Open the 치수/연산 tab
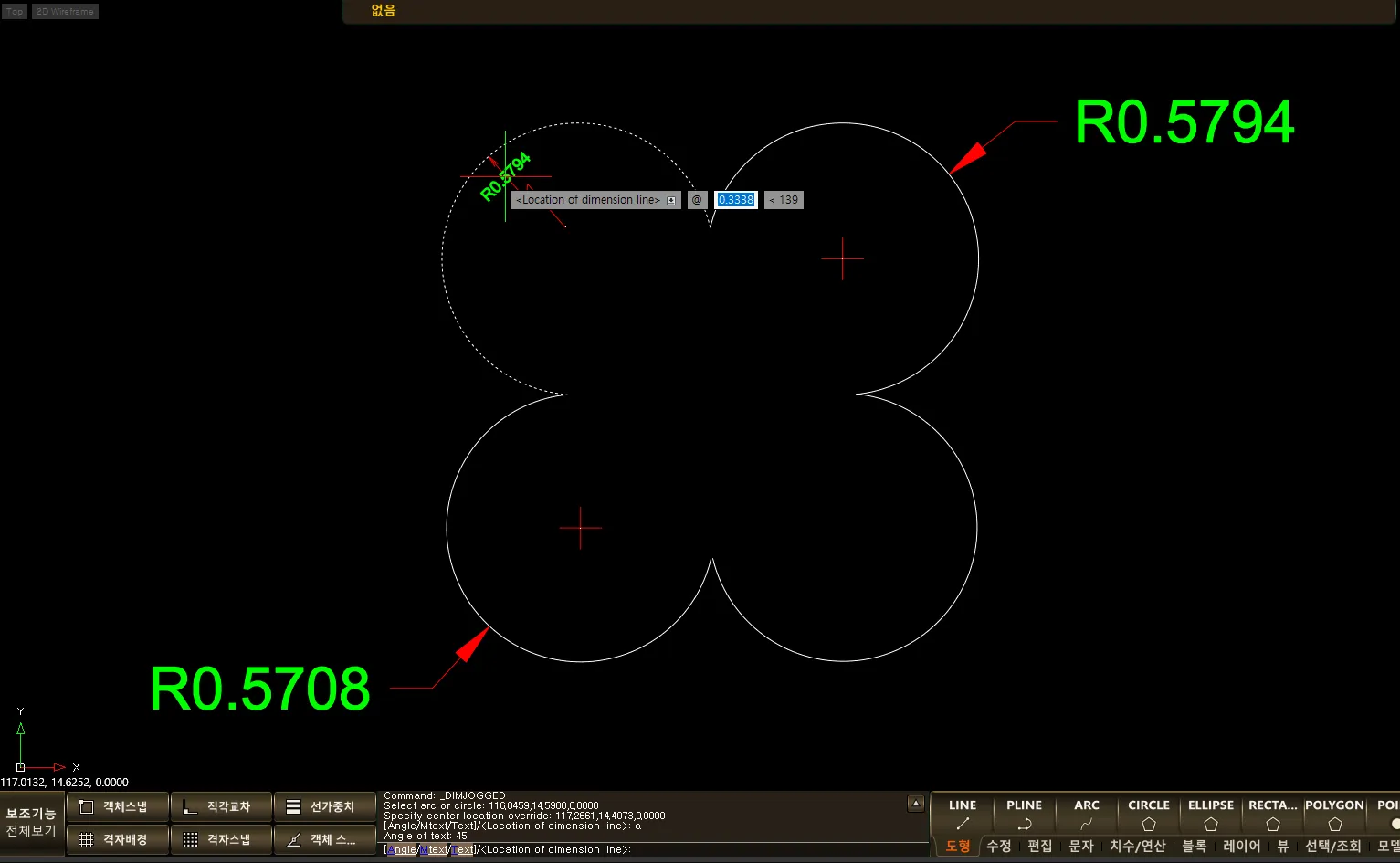1400x863 pixels. (1137, 847)
